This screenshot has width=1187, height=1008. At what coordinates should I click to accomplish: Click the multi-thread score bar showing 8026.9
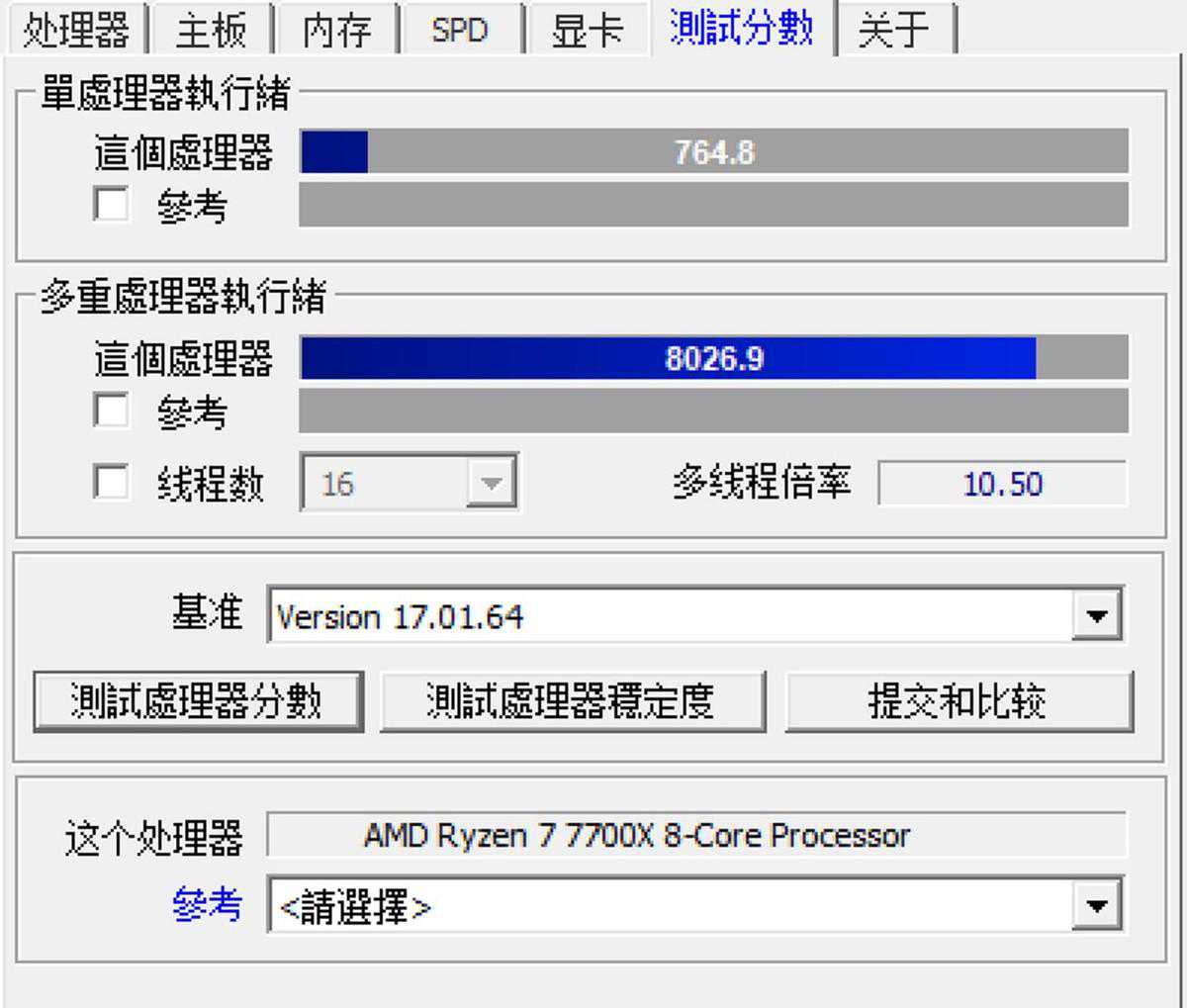(x=713, y=358)
